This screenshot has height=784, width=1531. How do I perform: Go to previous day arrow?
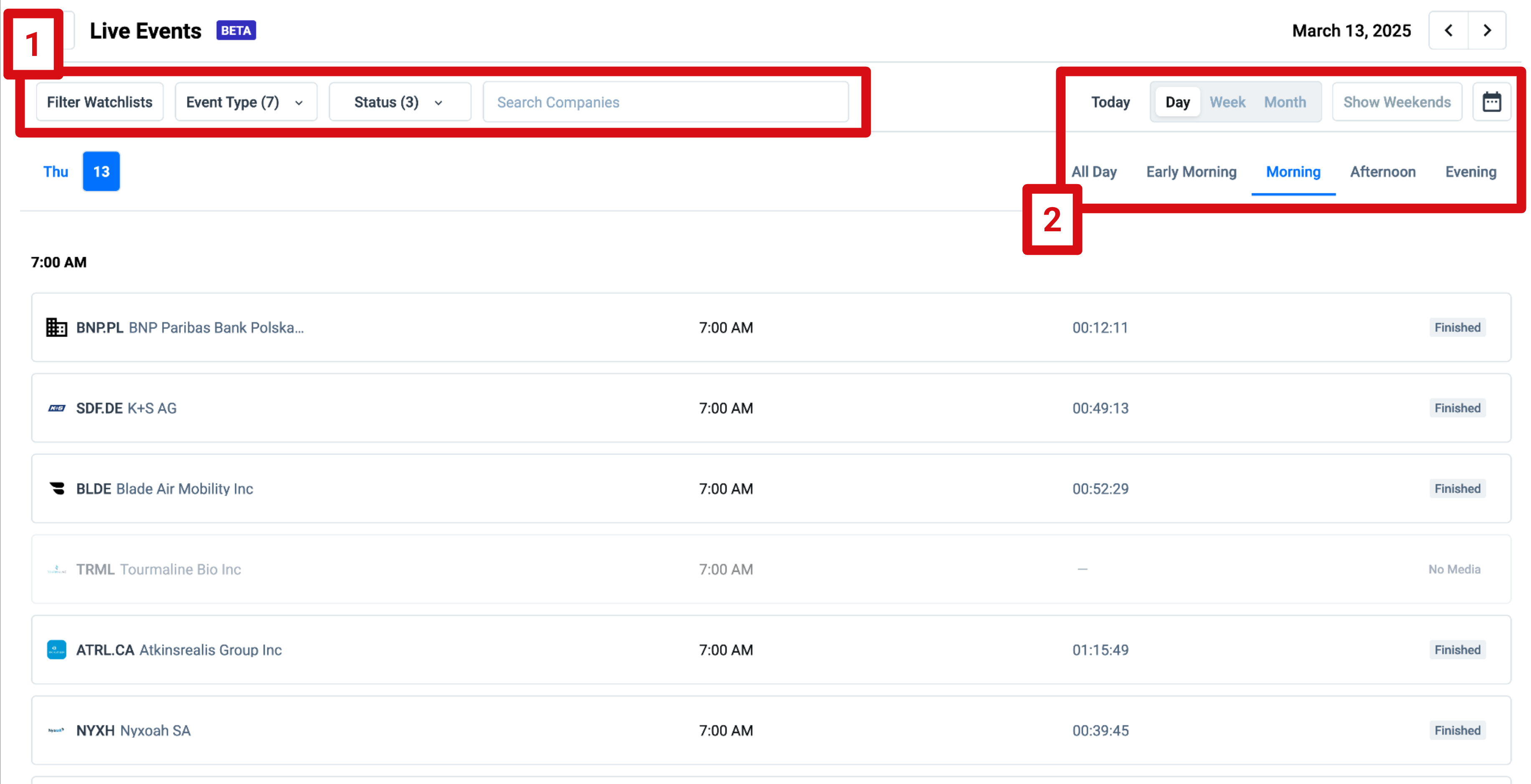pos(1448,30)
